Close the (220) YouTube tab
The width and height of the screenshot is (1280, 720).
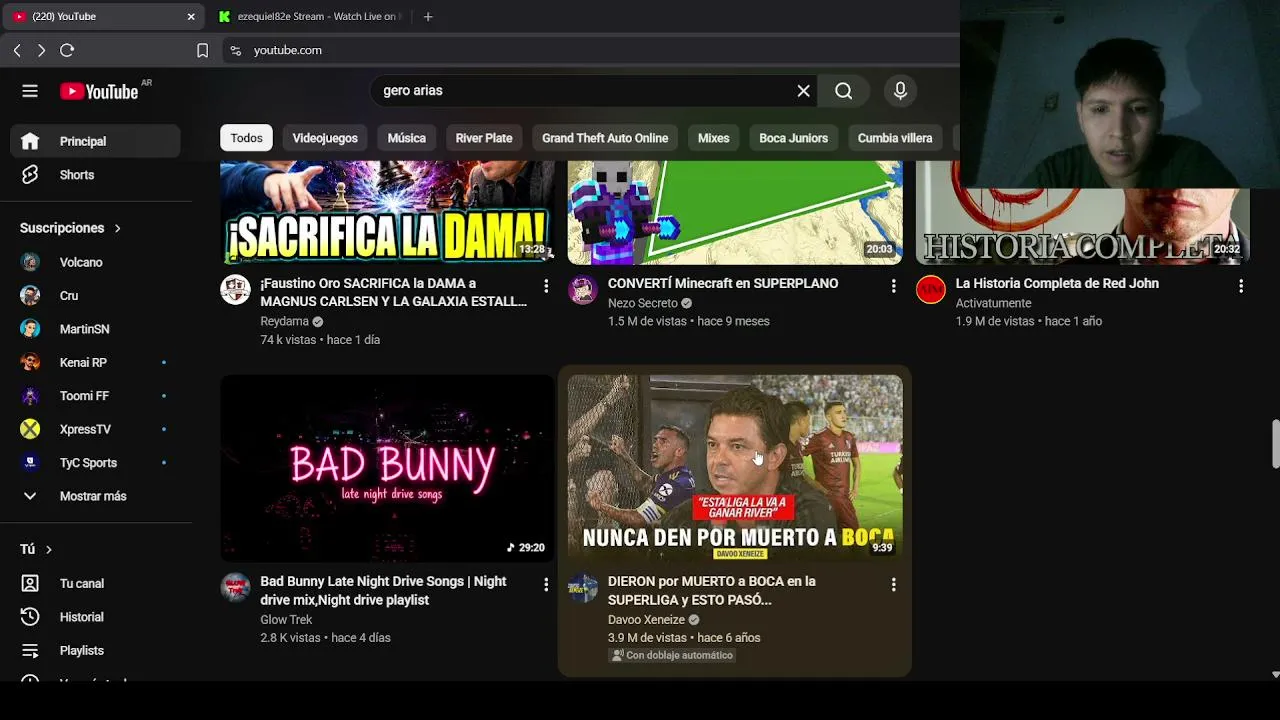coord(191,16)
